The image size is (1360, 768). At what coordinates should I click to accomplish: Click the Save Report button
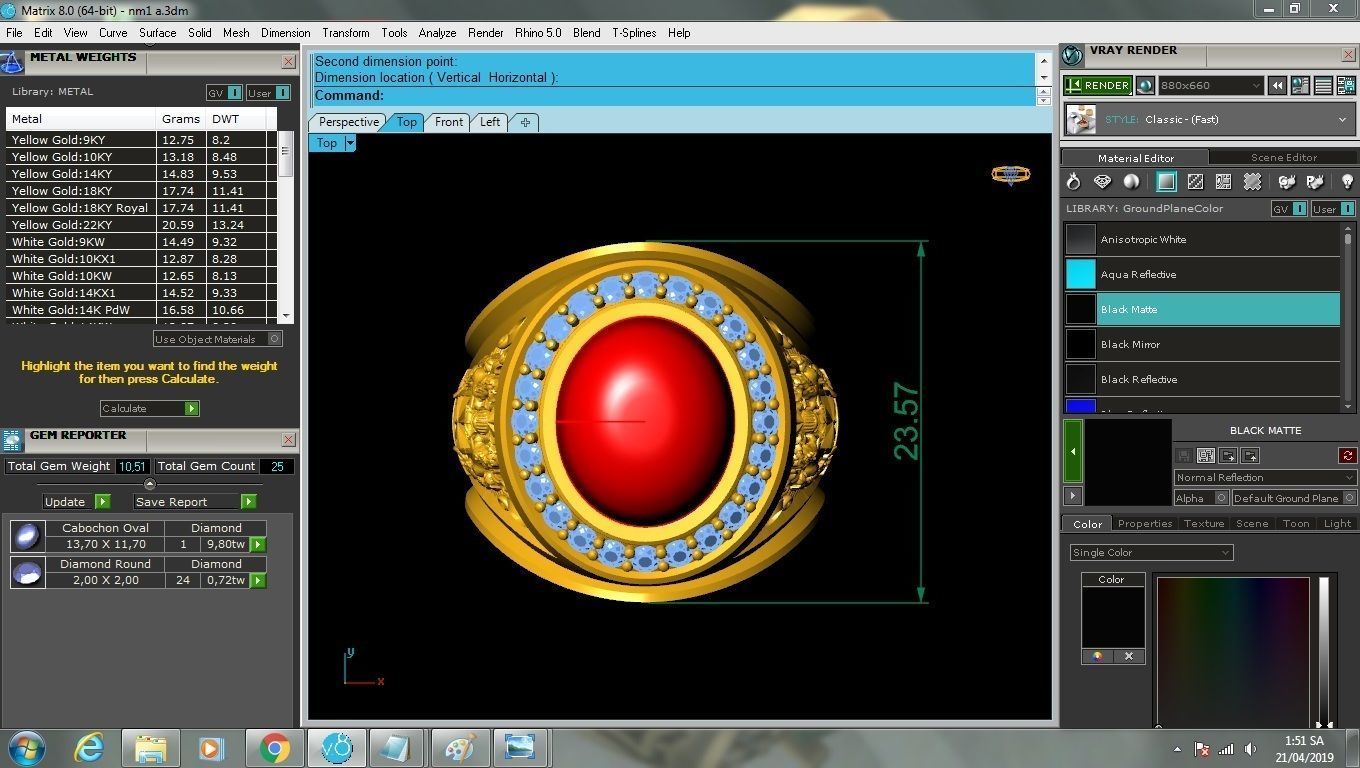coord(196,502)
